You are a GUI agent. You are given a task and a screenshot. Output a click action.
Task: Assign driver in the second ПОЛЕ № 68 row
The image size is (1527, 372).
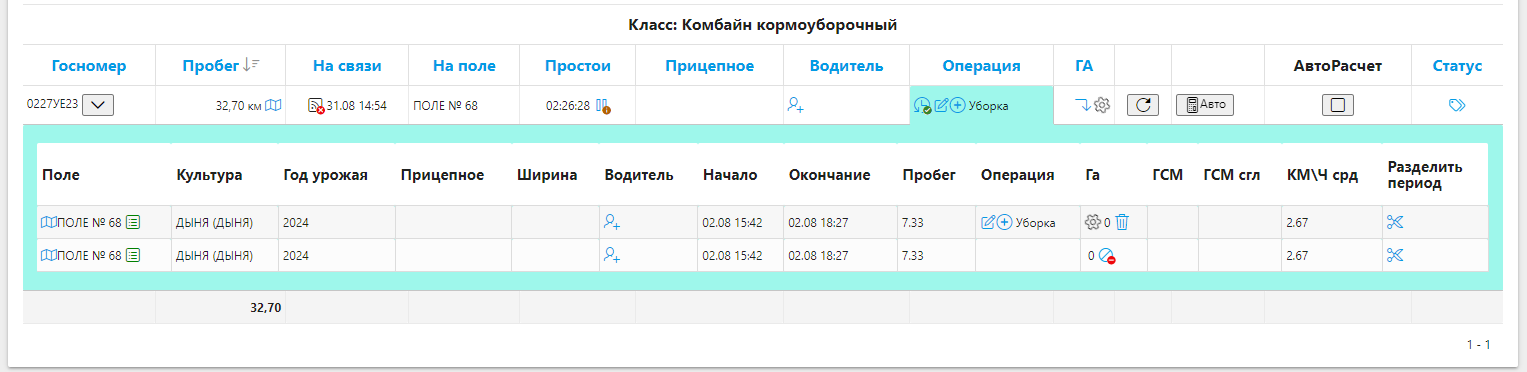(612, 255)
